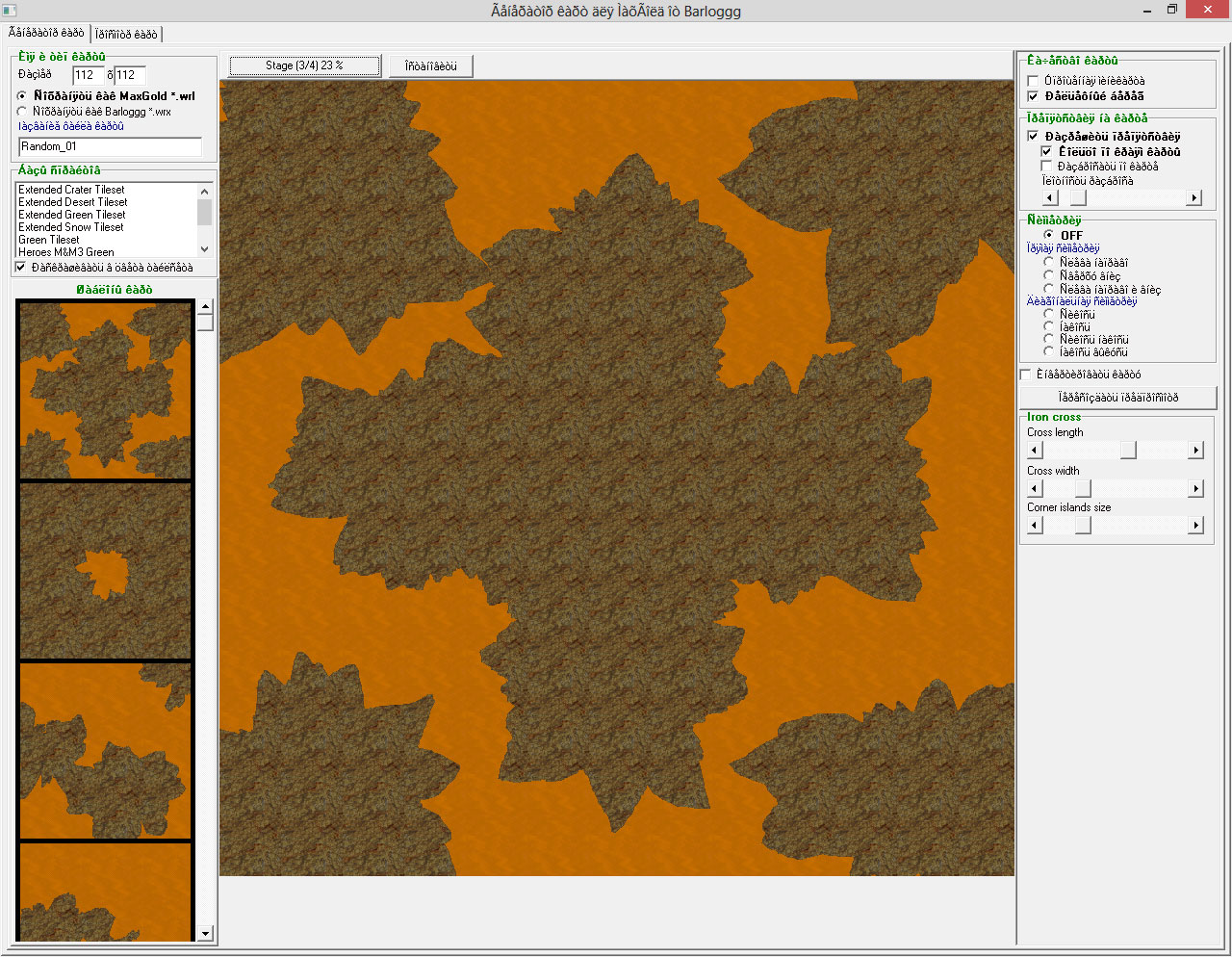
Task: Click the Corner islands size right arrow
Action: coord(1196,526)
